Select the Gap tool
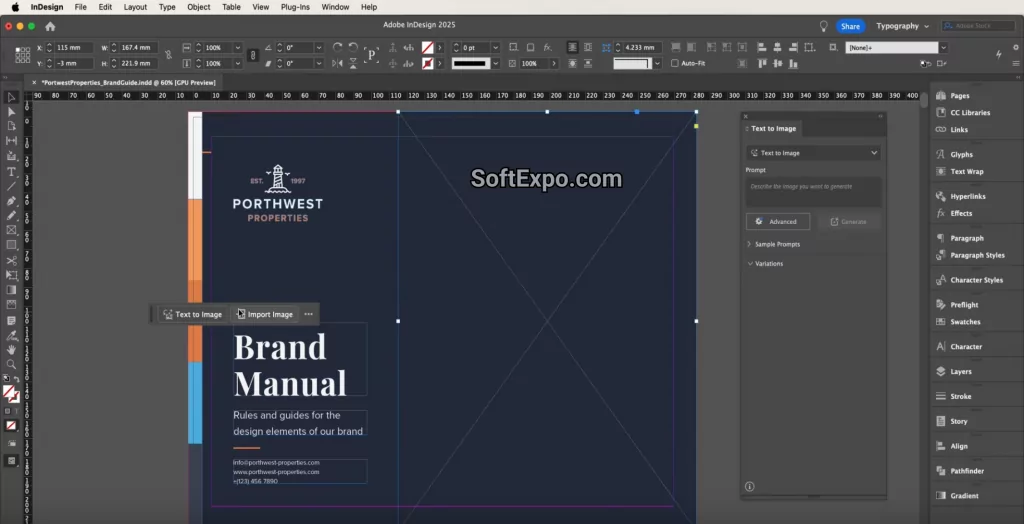1024x524 pixels. (x=11, y=140)
